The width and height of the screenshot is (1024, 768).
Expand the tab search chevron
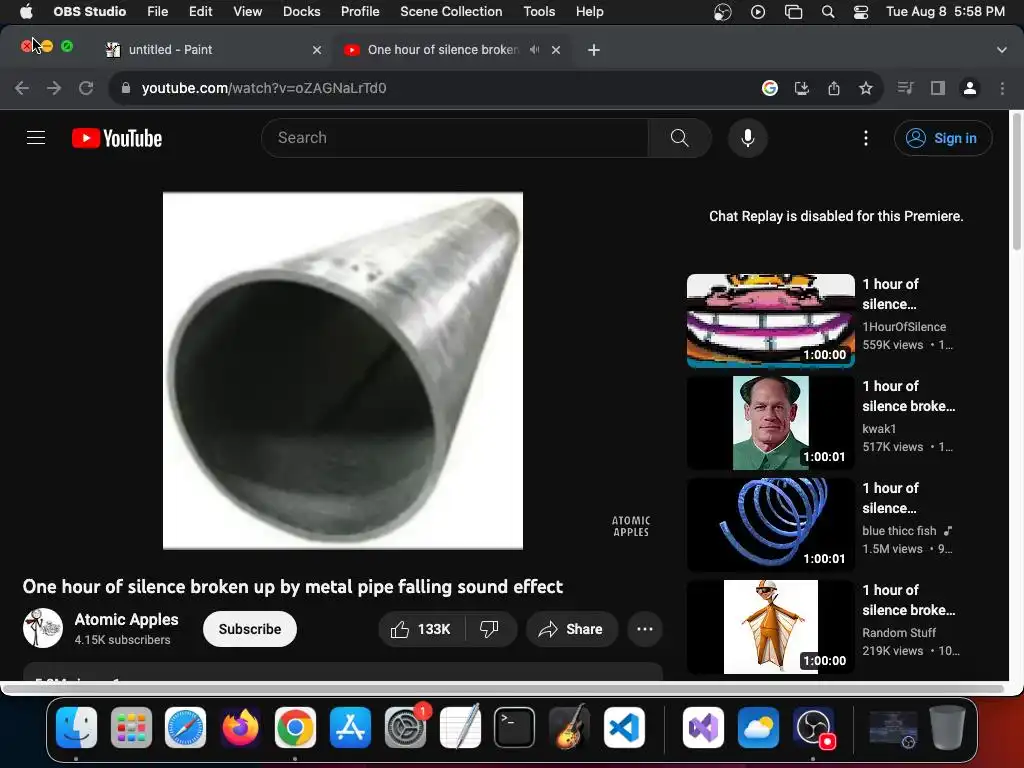tap(1001, 50)
